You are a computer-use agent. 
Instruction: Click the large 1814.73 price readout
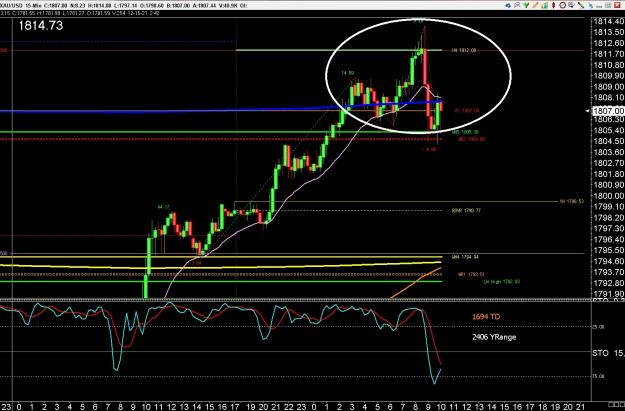tap(41, 26)
